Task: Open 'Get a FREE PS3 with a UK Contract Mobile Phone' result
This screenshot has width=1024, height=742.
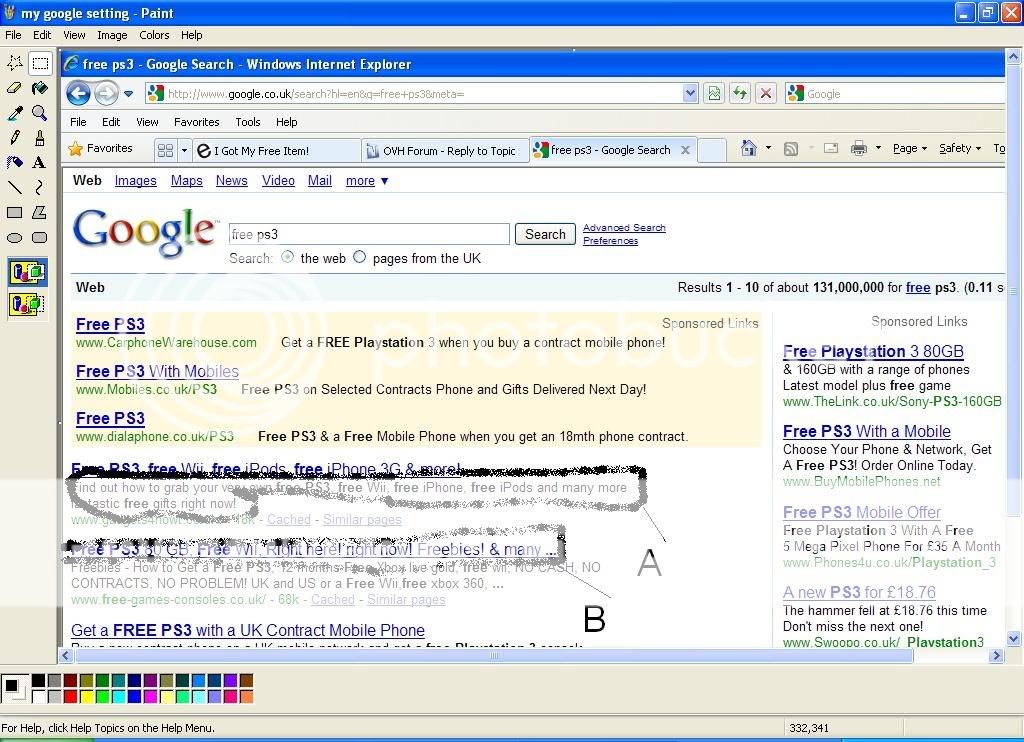Action: point(248,630)
